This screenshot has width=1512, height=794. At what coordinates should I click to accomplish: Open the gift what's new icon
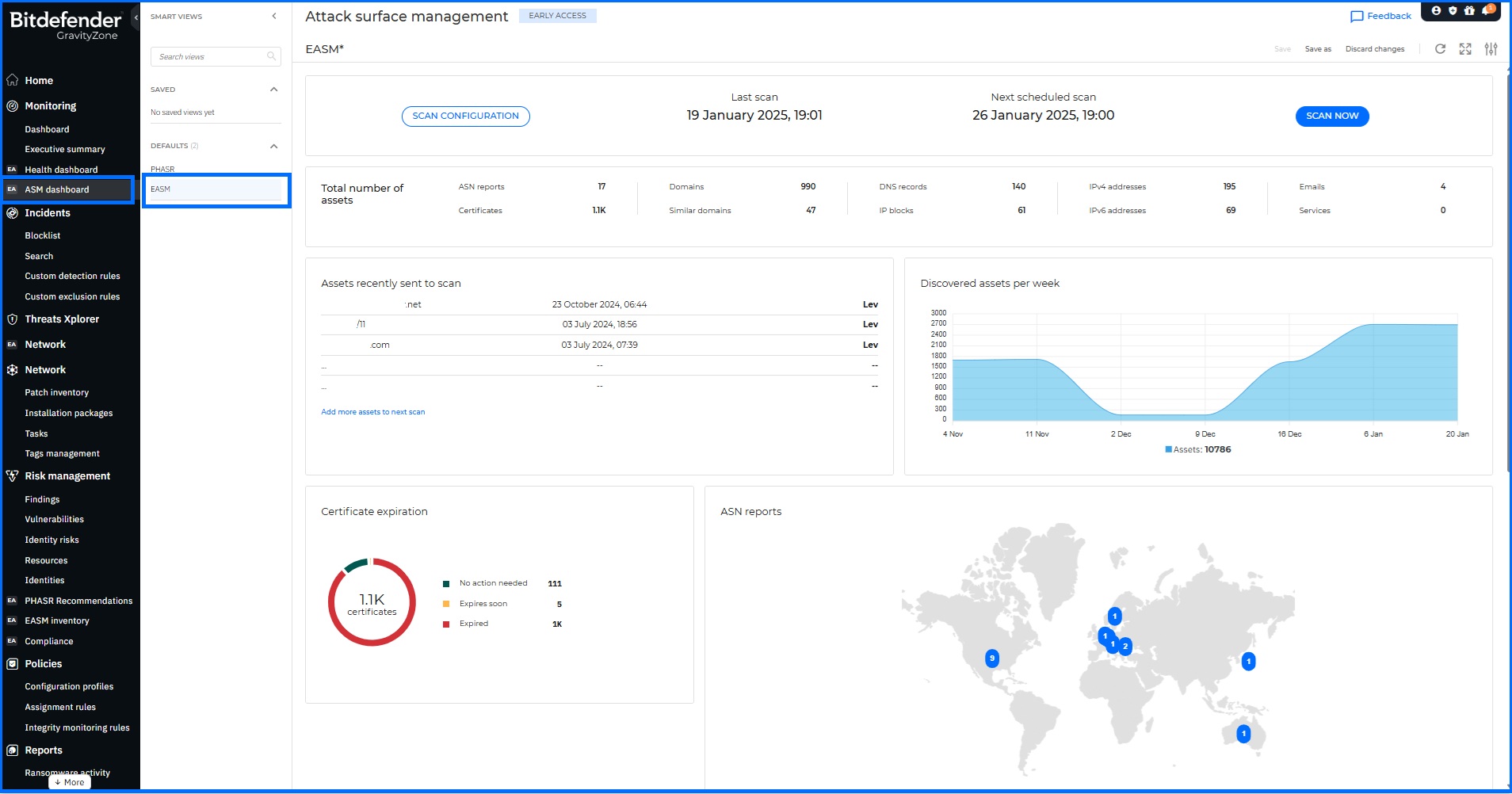point(1469,11)
